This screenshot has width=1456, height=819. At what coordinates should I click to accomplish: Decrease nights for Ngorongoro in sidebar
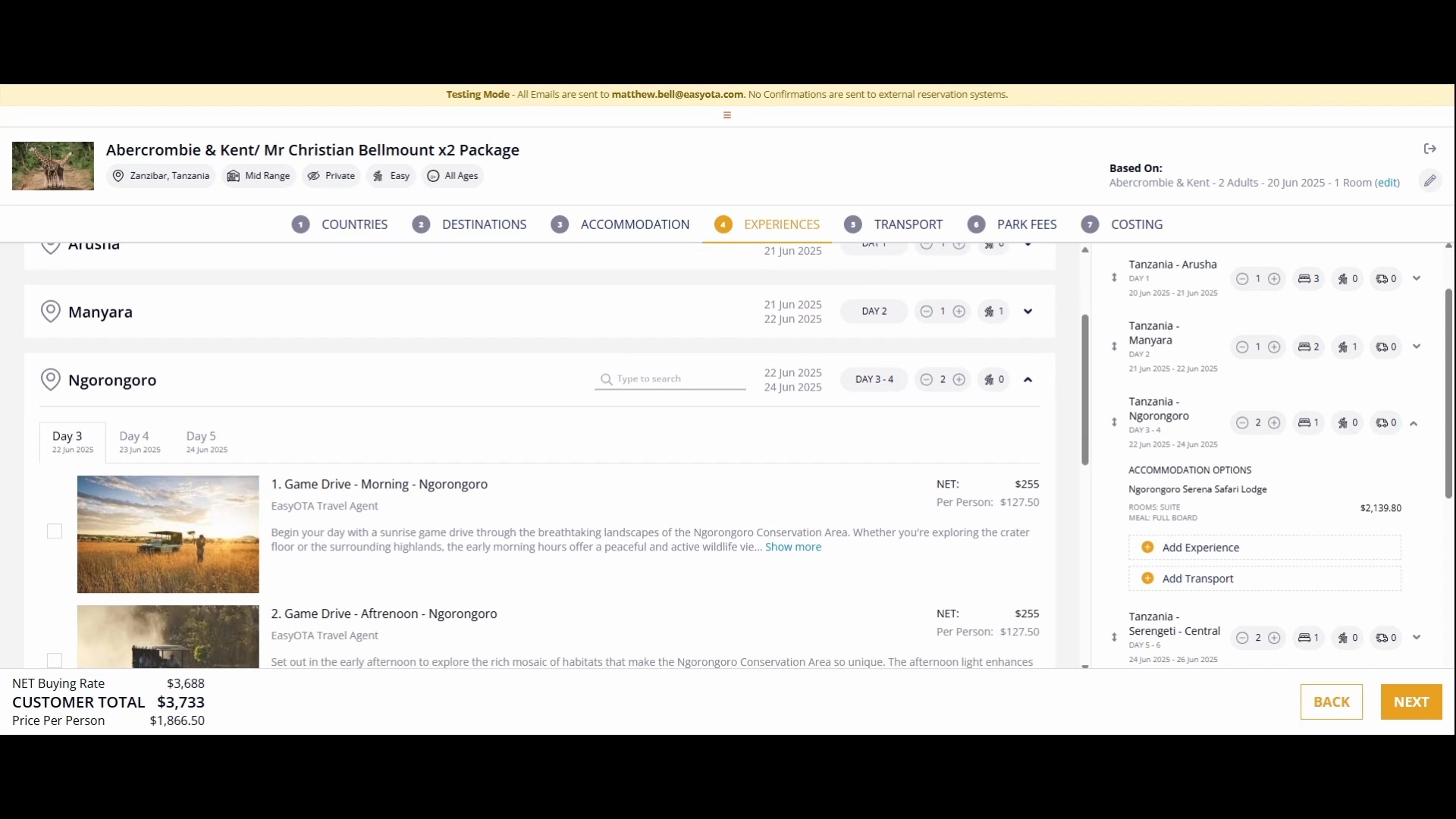tap(1242, 423)
